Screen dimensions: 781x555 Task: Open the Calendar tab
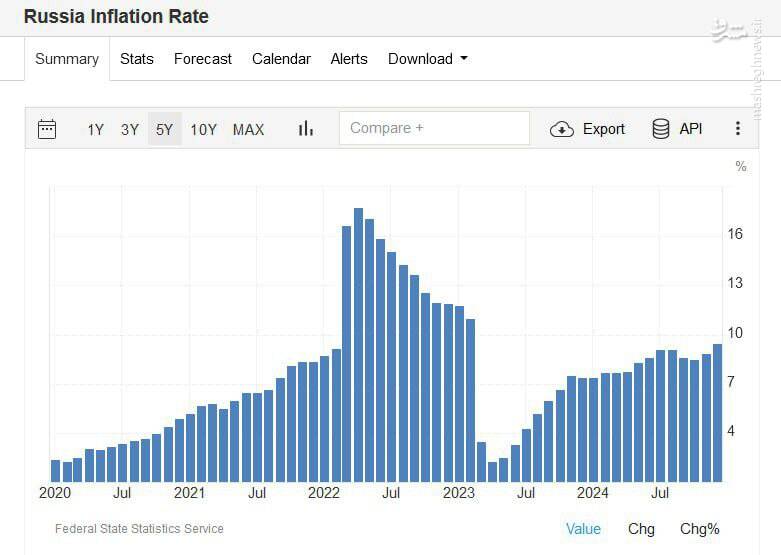281,59
